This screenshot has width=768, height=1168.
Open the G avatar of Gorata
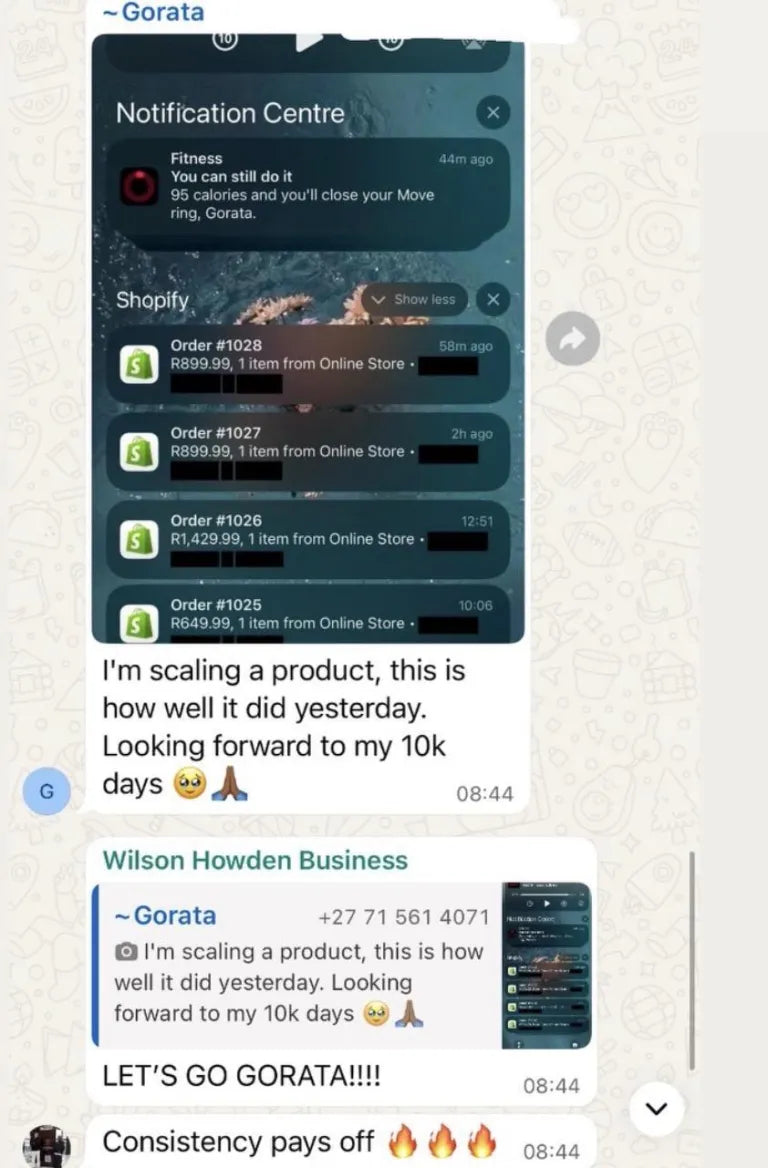46,791
